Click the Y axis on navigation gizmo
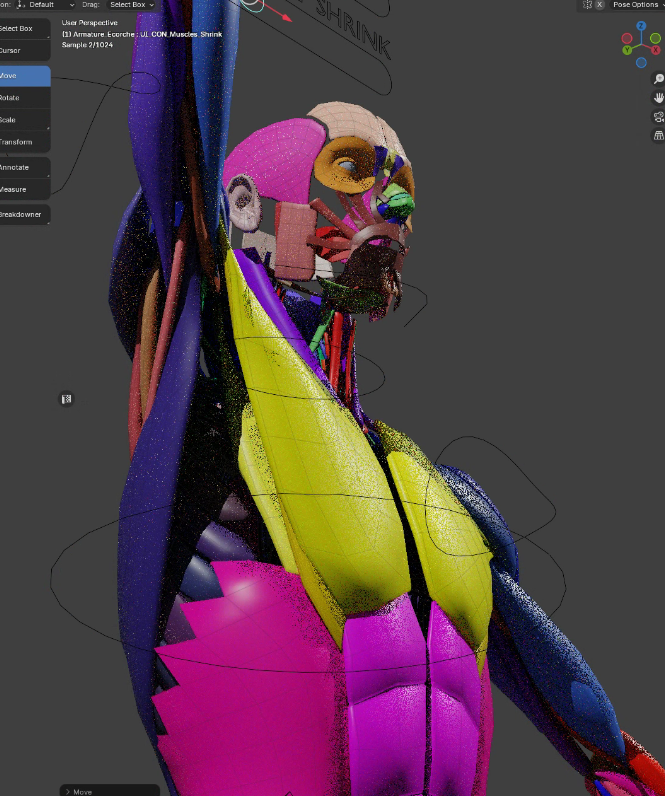 627,50
